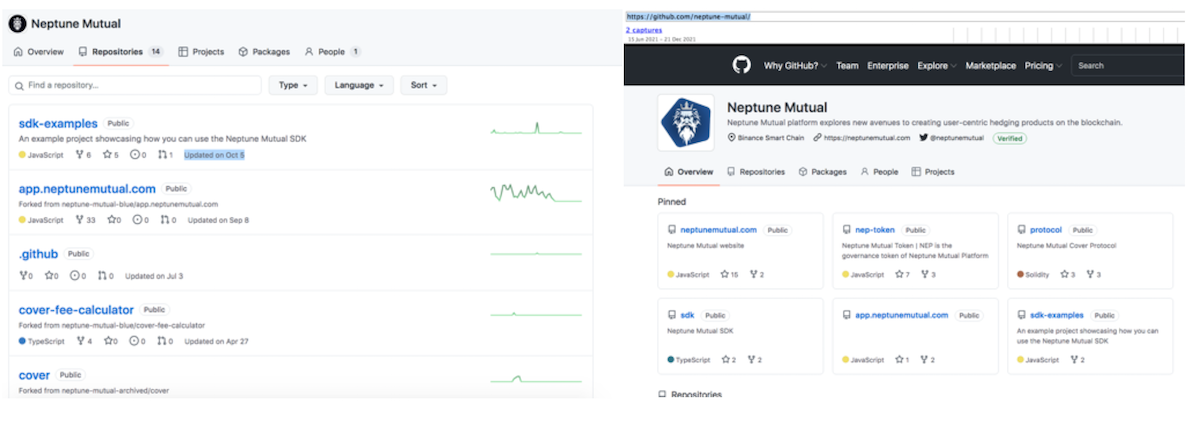Go to the Overview tab beside Repositories 14
This screenshot has width=1200, height=425.
click(x=39, y=52)
